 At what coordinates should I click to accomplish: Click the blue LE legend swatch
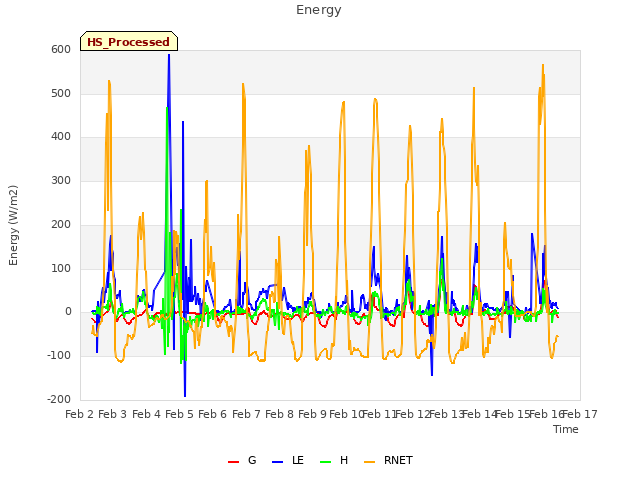277,462
